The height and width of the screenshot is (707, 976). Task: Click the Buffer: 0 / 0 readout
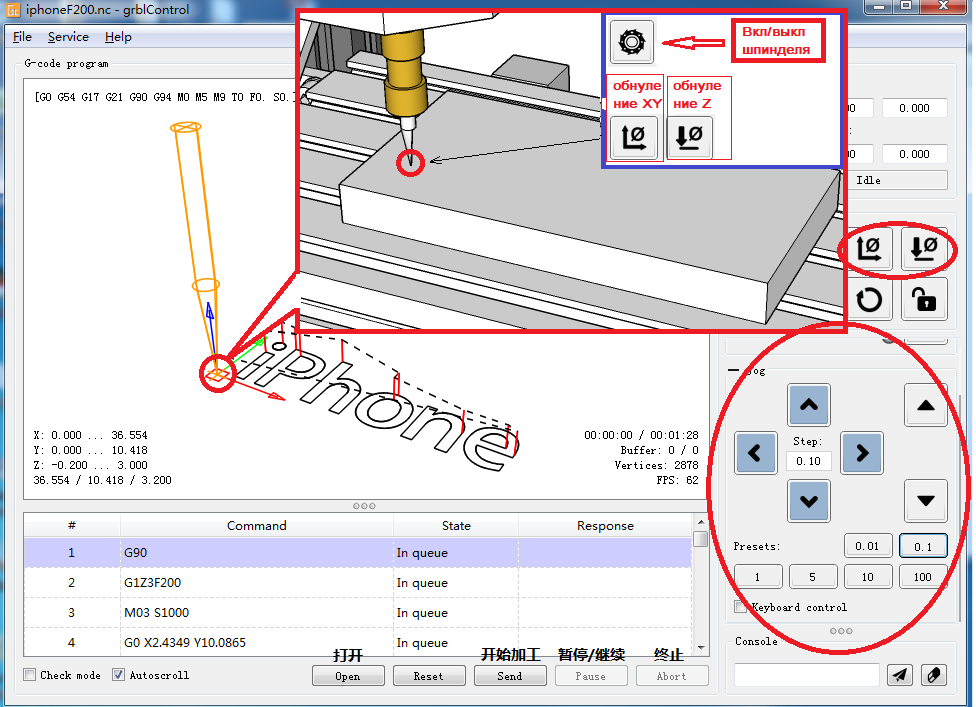coord(659,451)
